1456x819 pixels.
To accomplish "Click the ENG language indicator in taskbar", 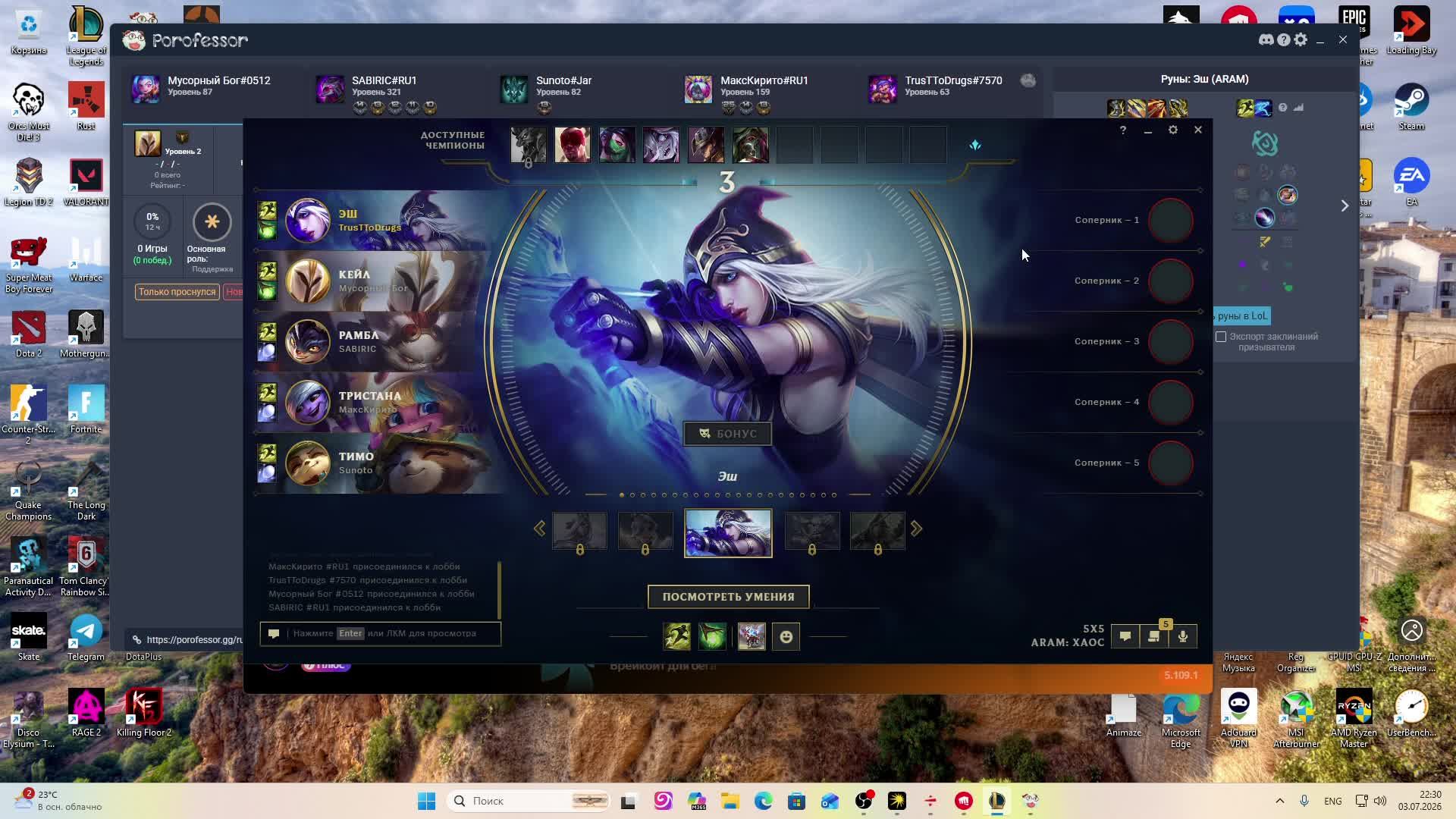I will coord(1332,801).
